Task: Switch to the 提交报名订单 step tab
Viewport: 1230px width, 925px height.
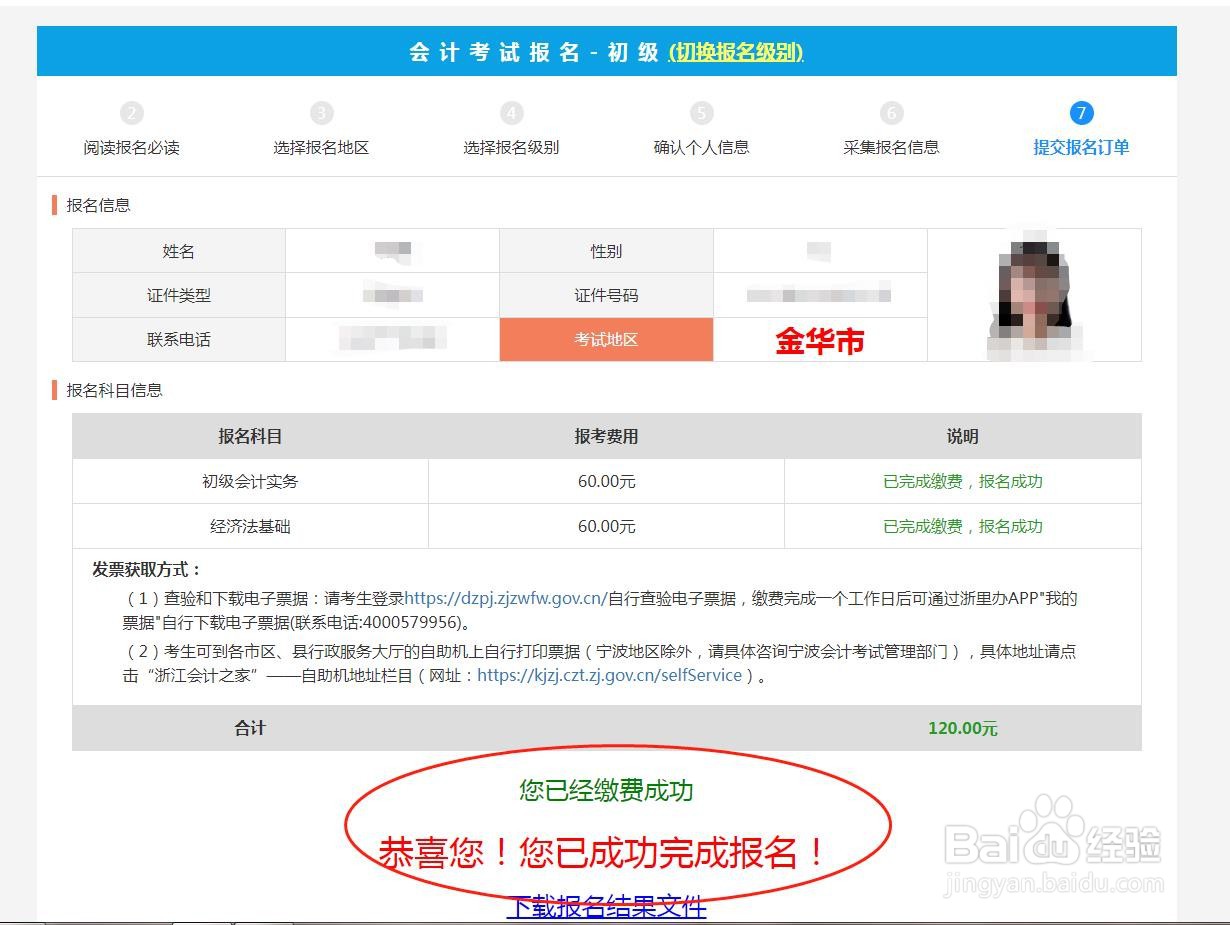Action: coord(1081,146)
